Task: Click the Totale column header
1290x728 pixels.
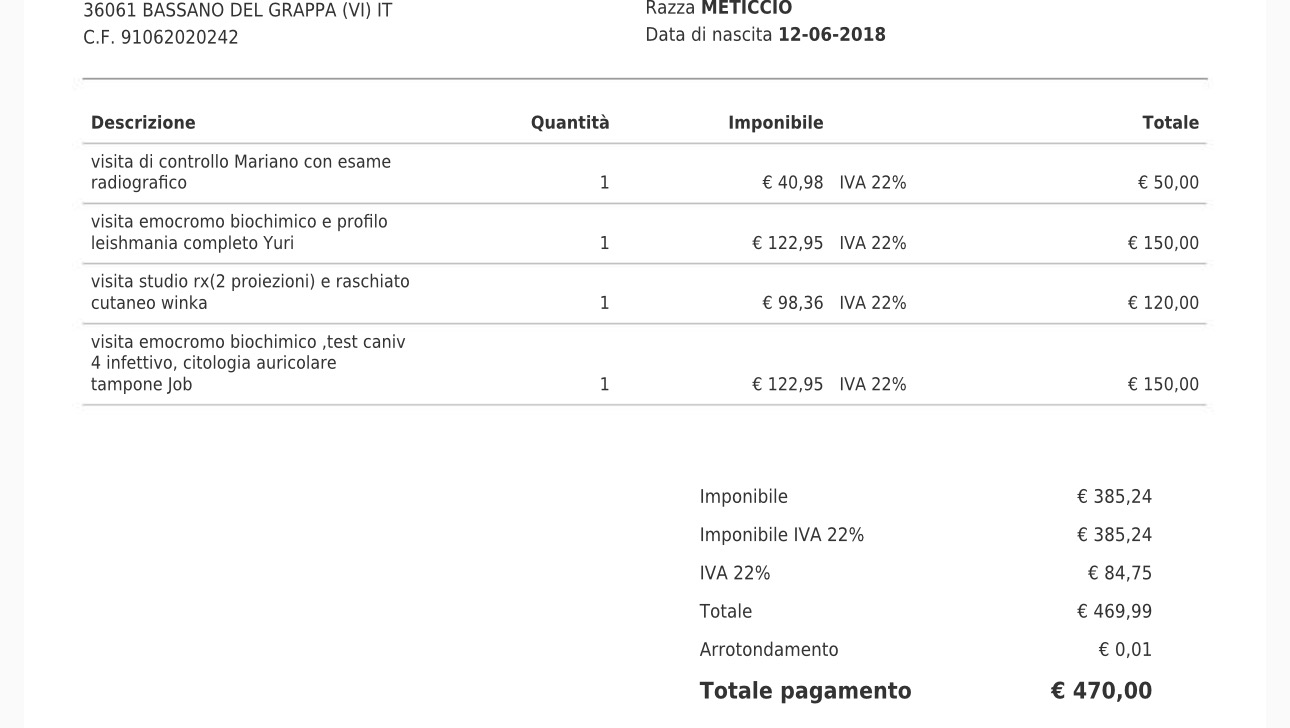Action: 1171,123
